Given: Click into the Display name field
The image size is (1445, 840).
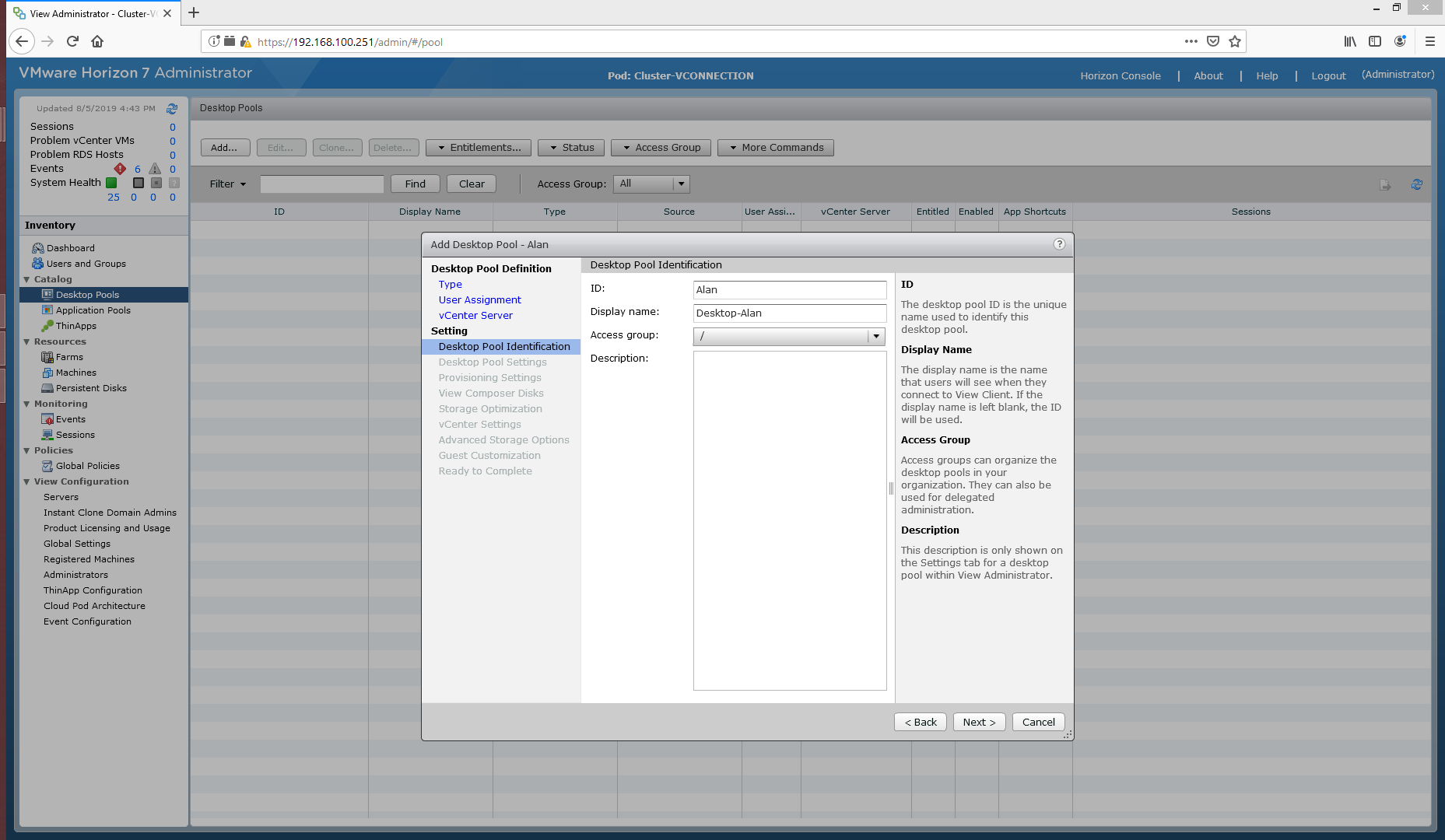Looking at the screenshot, I should point(789,313).
